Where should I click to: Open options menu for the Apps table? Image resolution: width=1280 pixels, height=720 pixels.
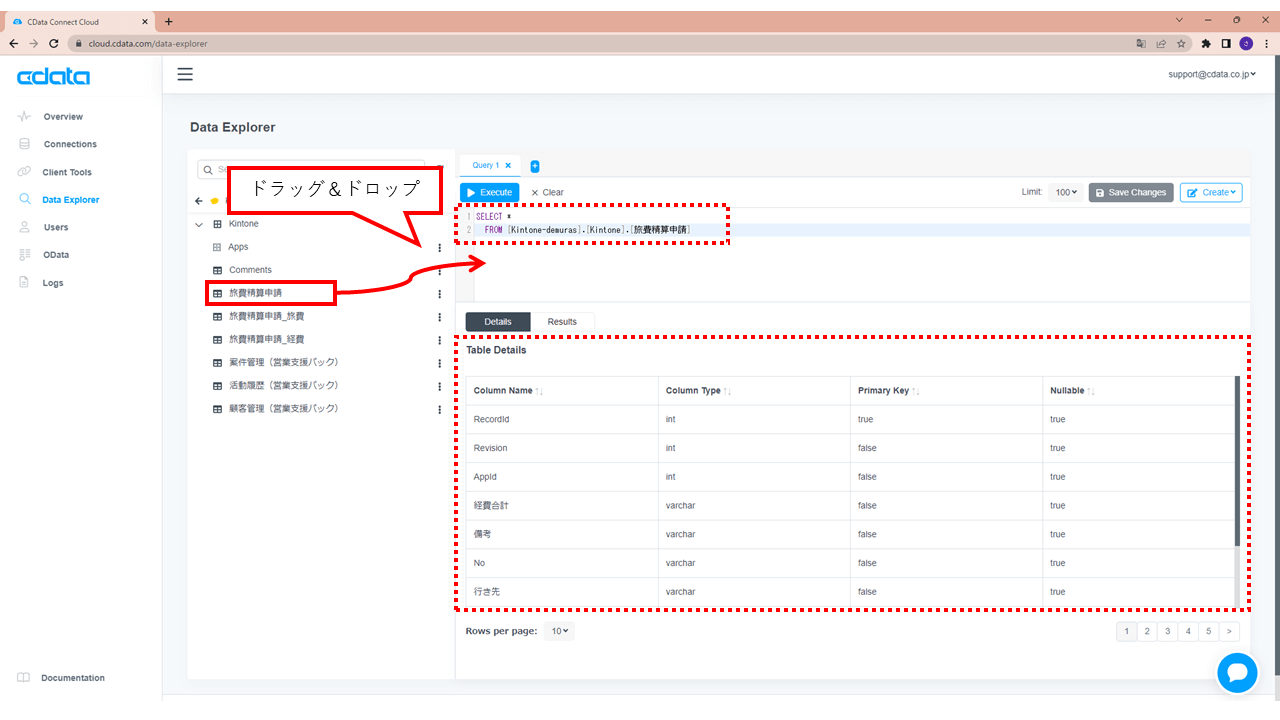[439, 248]
